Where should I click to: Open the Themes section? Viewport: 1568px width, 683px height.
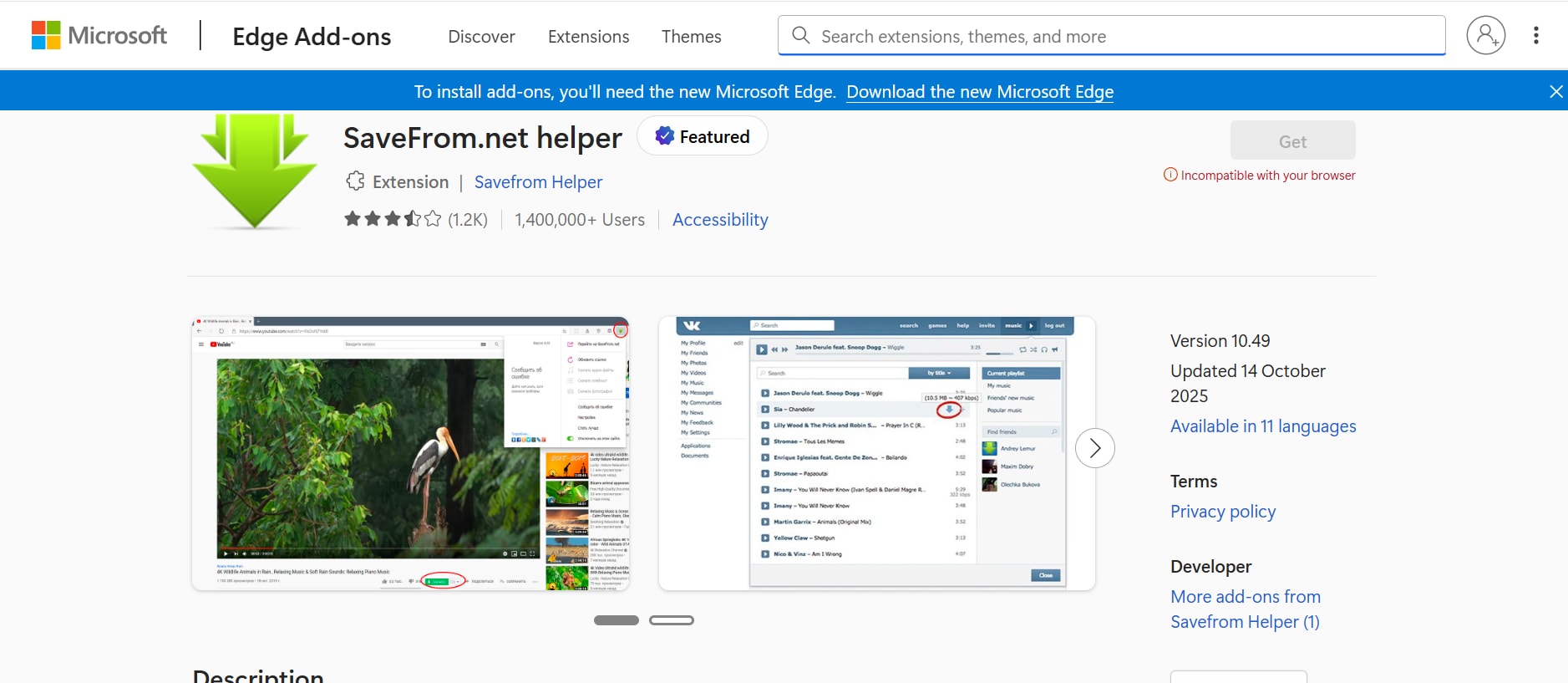[691, 37]
